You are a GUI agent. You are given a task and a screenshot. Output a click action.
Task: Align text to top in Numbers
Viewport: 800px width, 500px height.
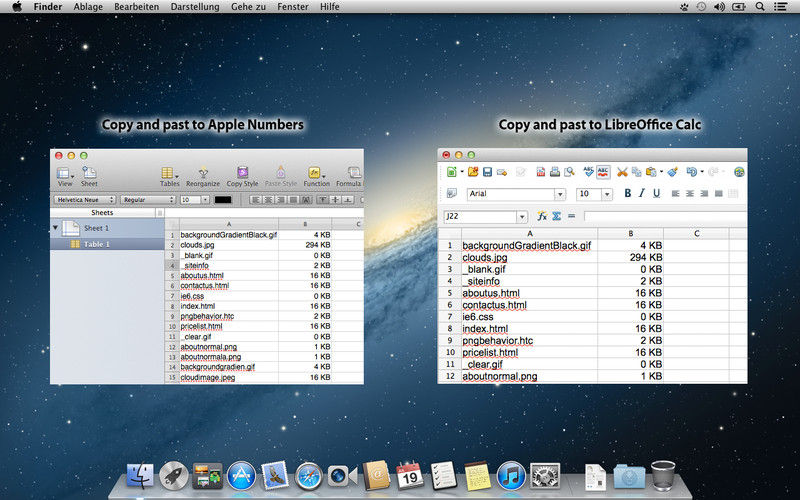323,199
